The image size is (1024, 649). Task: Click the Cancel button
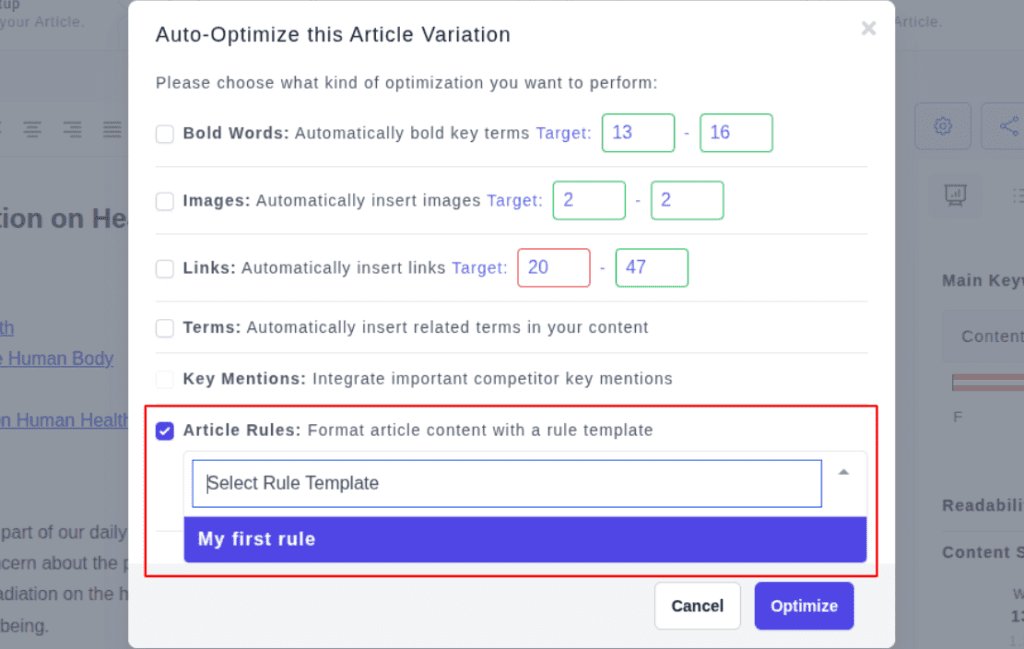pyautogui.click(x=697, y=606)
